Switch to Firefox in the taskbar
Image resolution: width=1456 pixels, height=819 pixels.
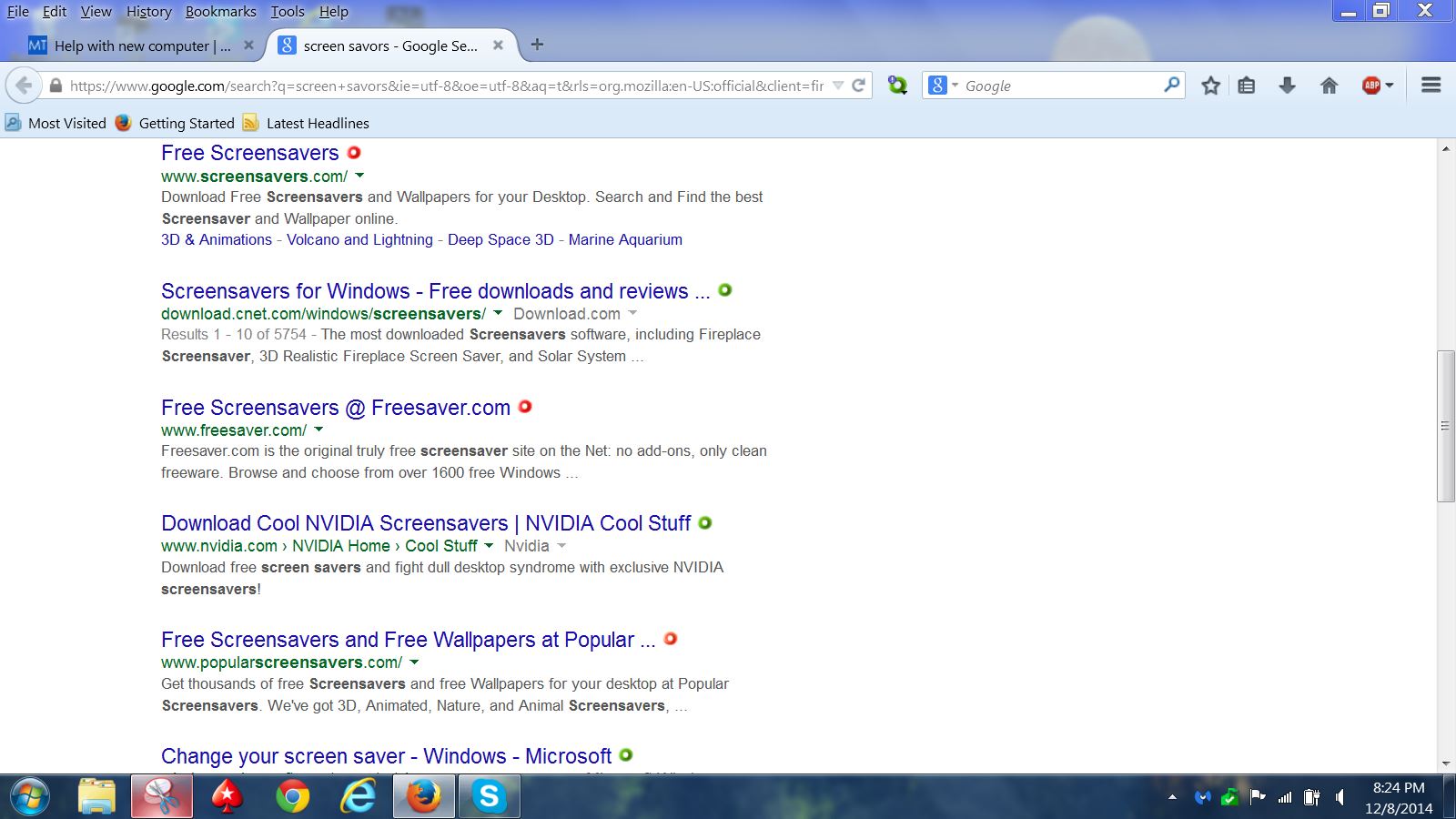423,797
